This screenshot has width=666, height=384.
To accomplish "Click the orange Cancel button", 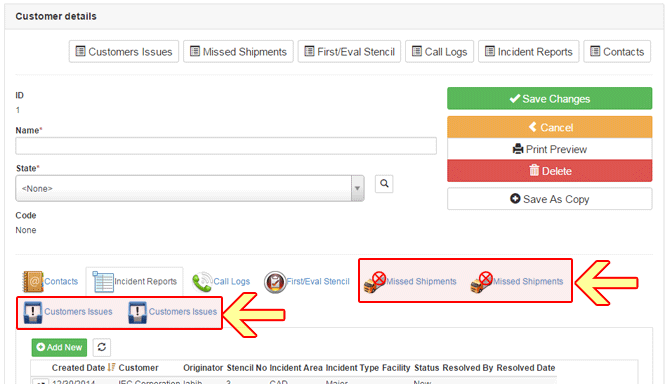I will (549, 127).
